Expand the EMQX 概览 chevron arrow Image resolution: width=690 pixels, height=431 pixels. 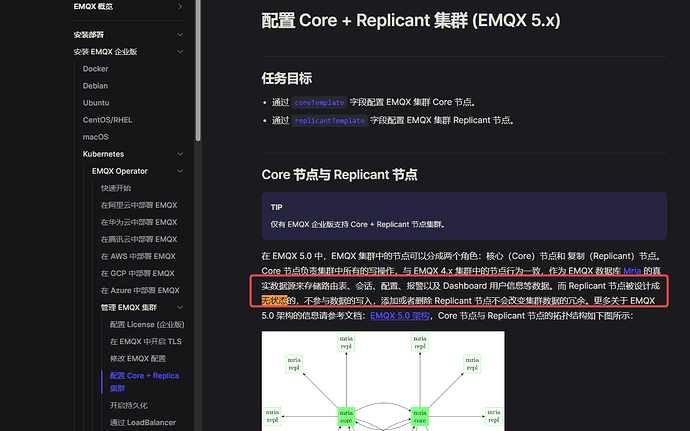pos(180,7)
